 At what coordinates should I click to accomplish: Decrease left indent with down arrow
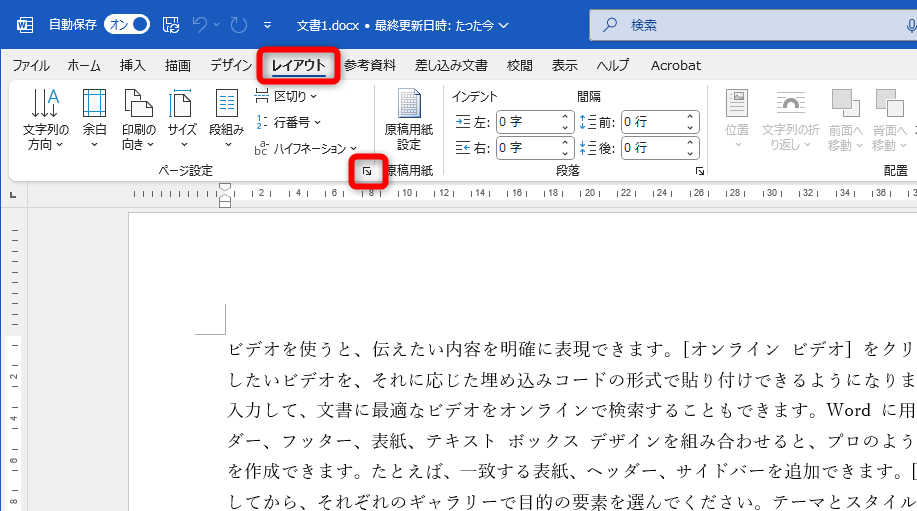point(565,127)
